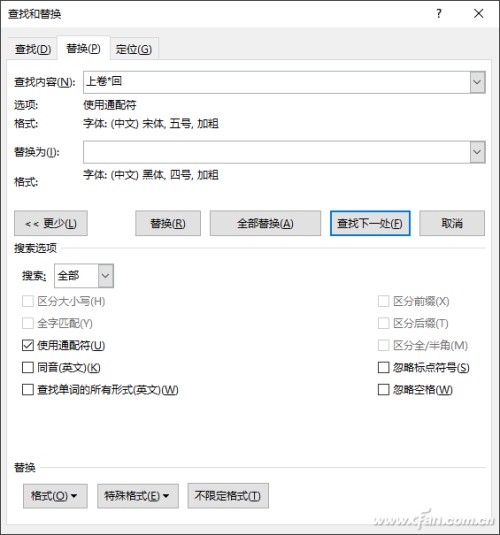
Task: Expand the 替换为 history dropdown arrow
Action: click(x=477, y=152)
